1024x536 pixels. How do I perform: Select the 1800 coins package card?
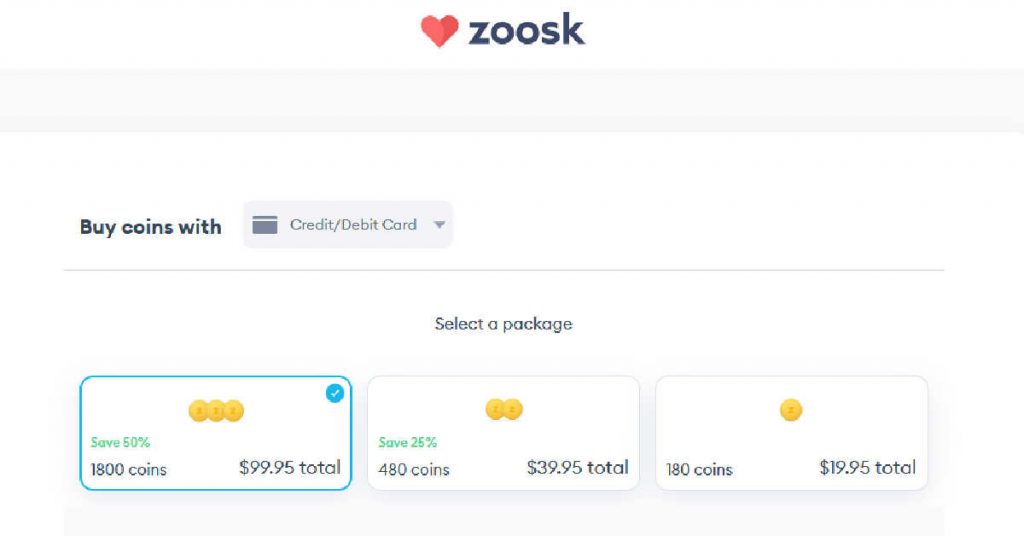point(216,433)
